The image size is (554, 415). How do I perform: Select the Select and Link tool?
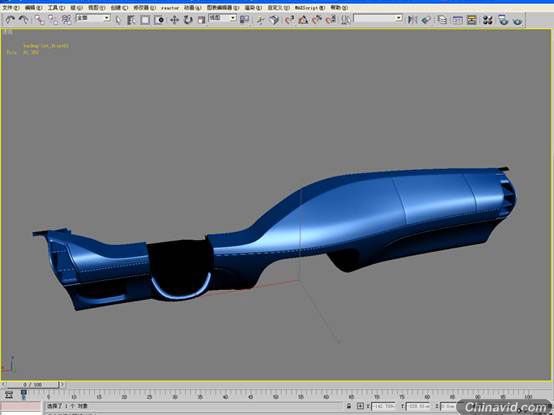point(39,20)
